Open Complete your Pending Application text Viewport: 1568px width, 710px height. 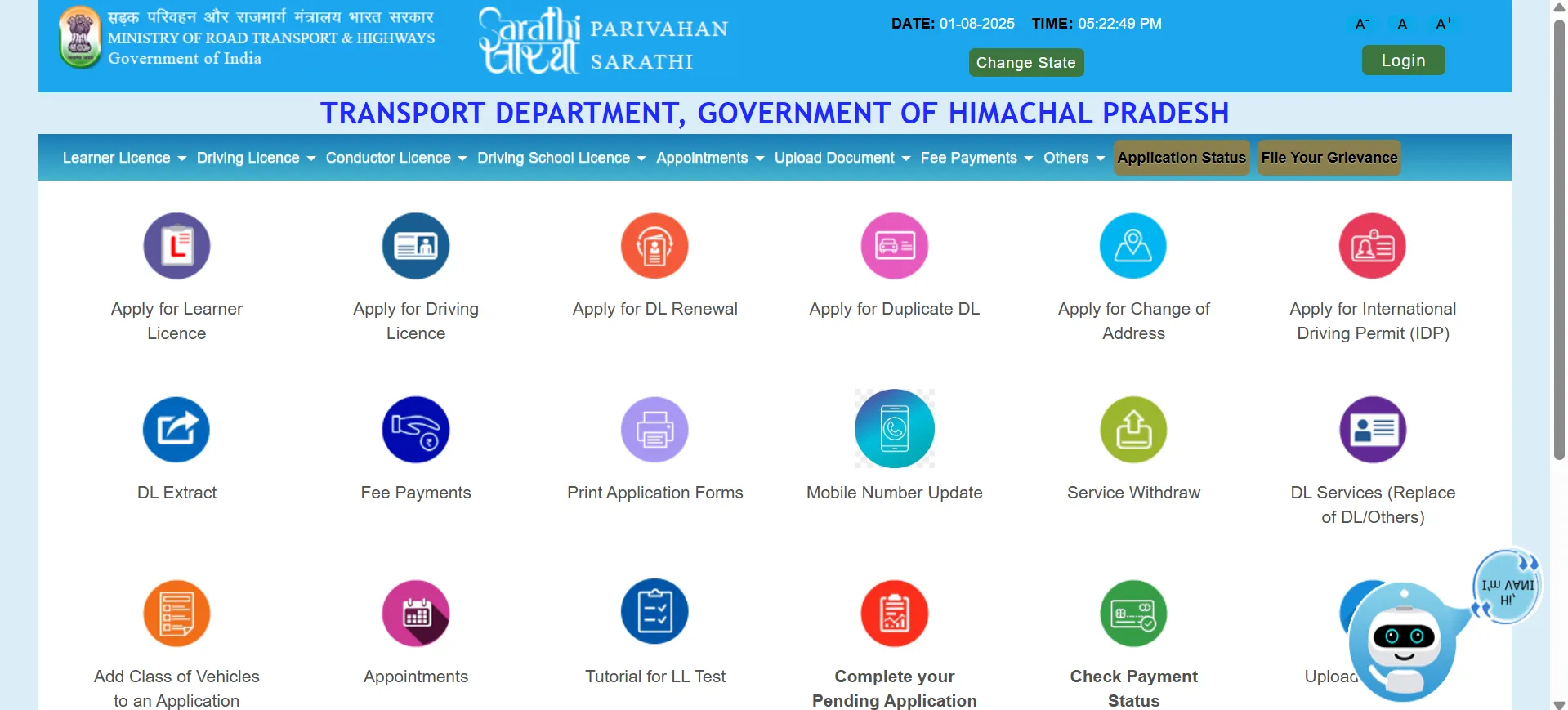pos(895,688)
